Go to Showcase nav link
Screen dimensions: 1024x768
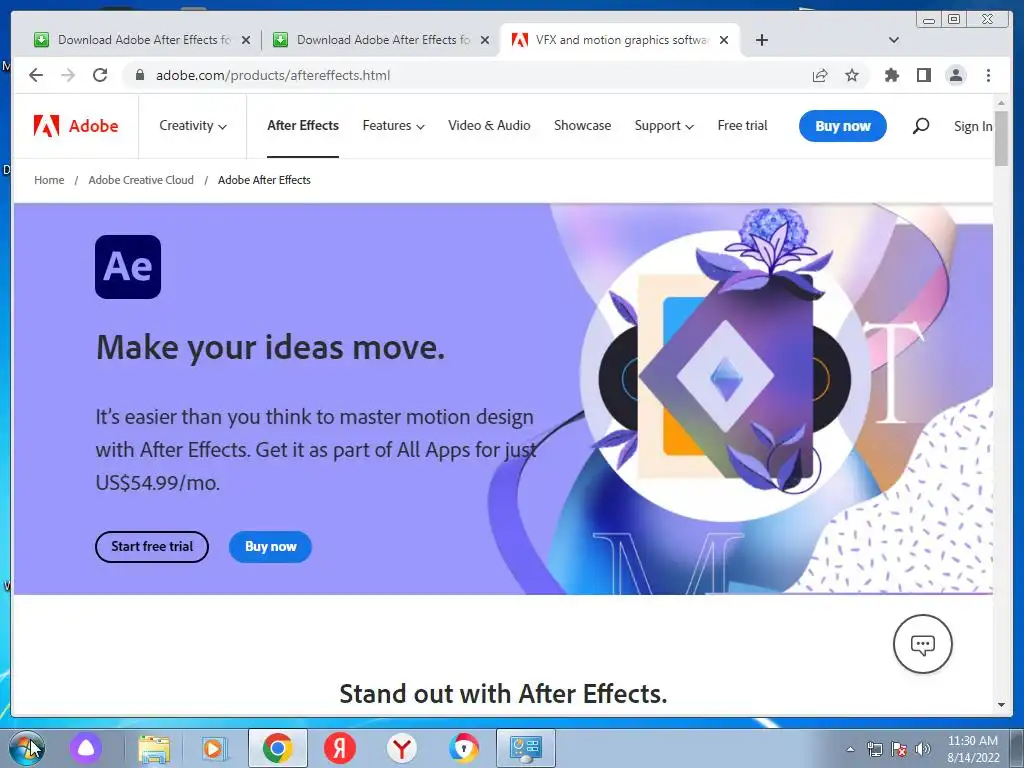(583, 125)
